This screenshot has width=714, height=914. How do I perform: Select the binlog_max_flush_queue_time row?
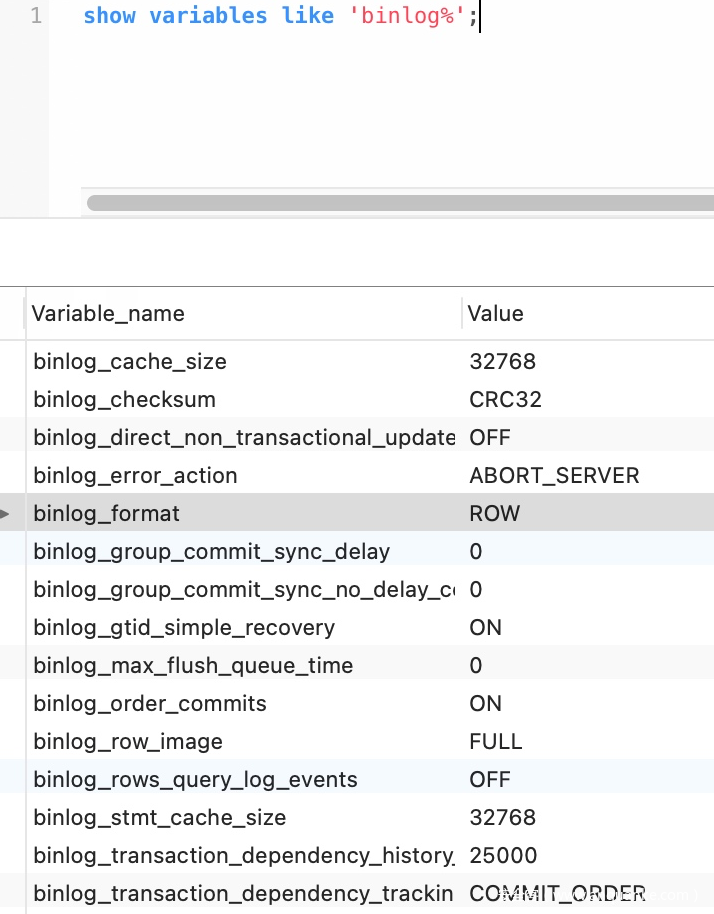pos(193,665)
